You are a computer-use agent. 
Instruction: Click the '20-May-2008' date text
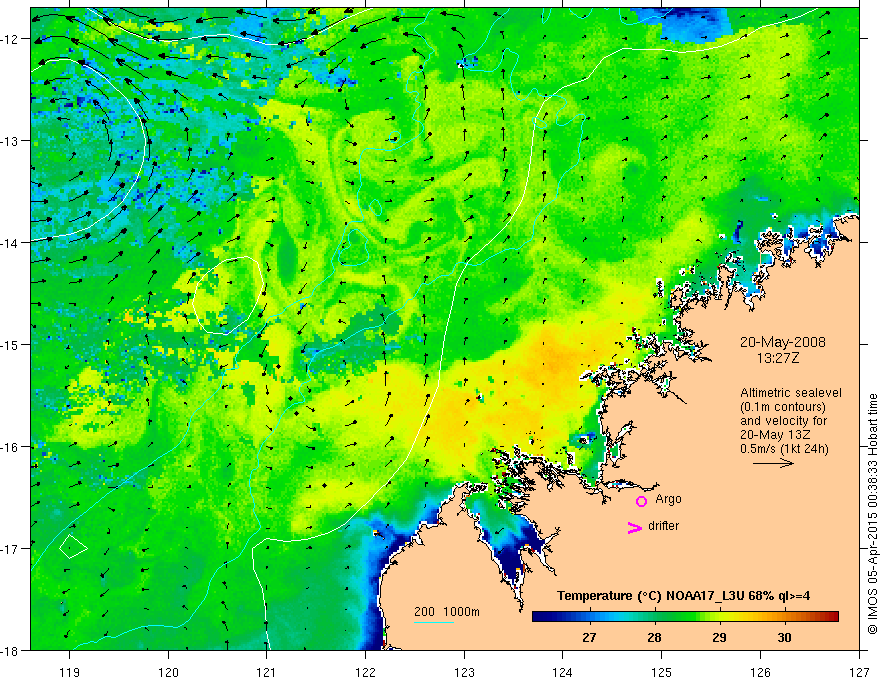pyautogui.click(x=782, y=342)
